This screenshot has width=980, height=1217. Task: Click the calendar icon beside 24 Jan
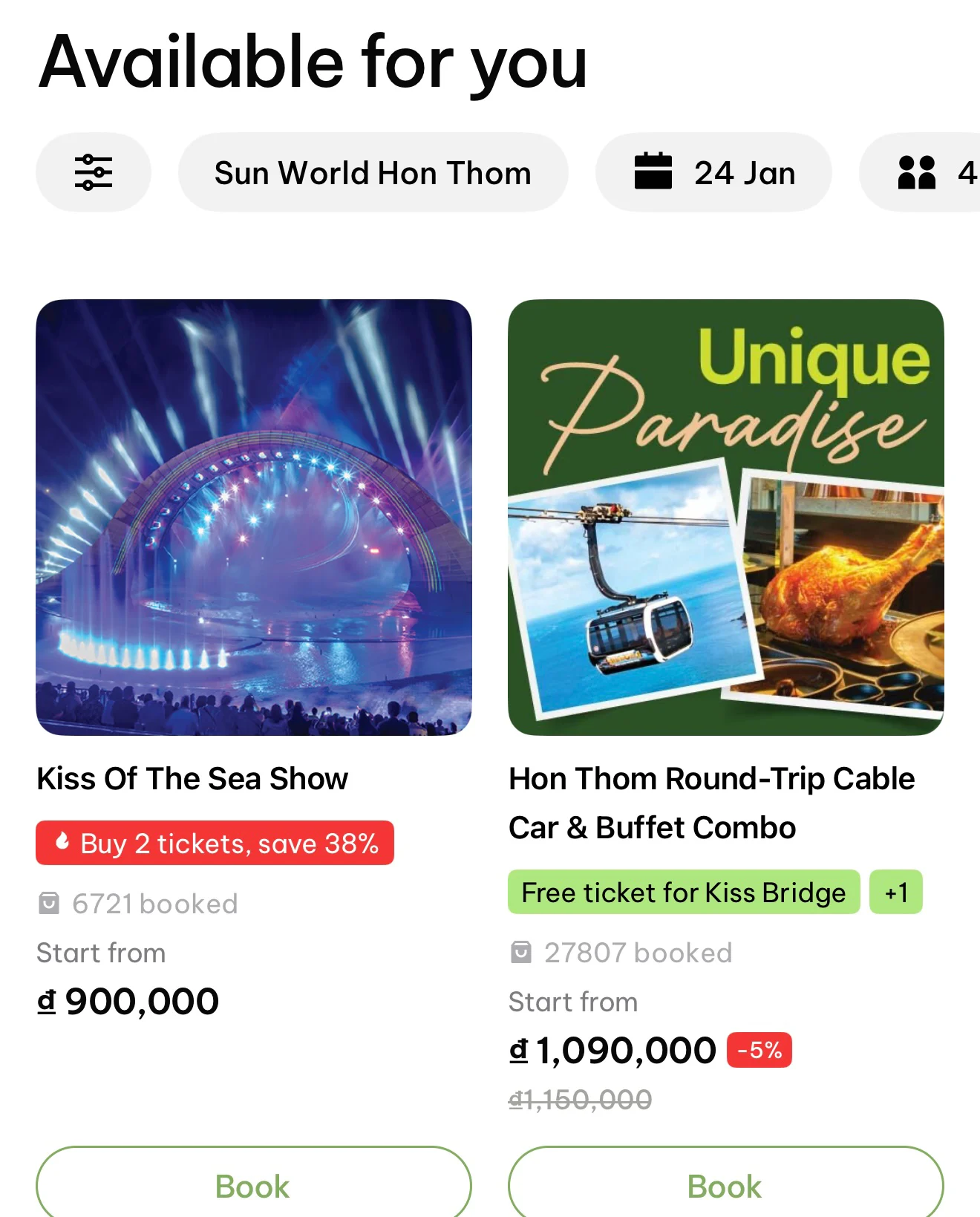pyautogui.click(x=653, y=172)
